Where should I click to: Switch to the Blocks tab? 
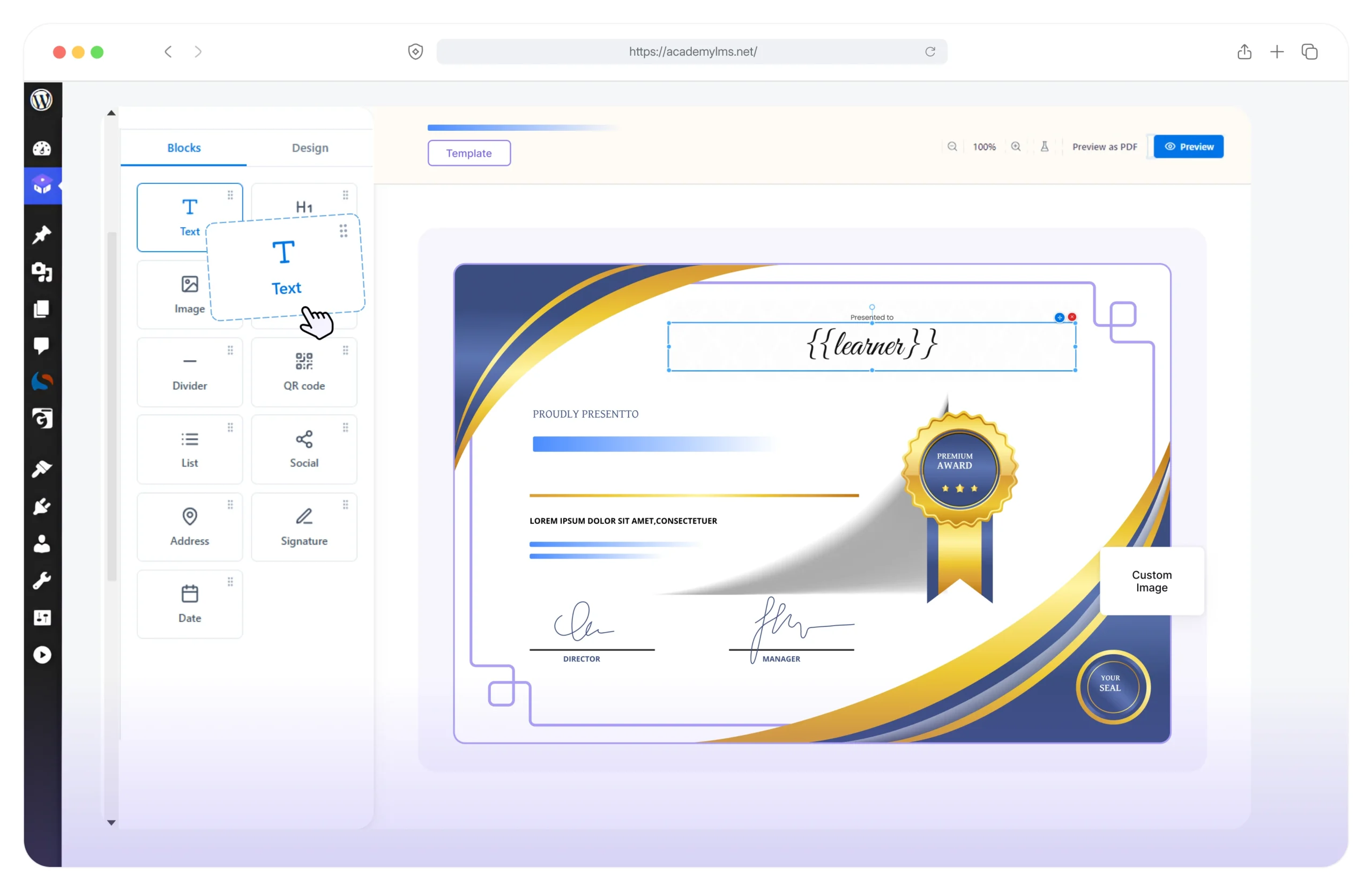[184, 147]
